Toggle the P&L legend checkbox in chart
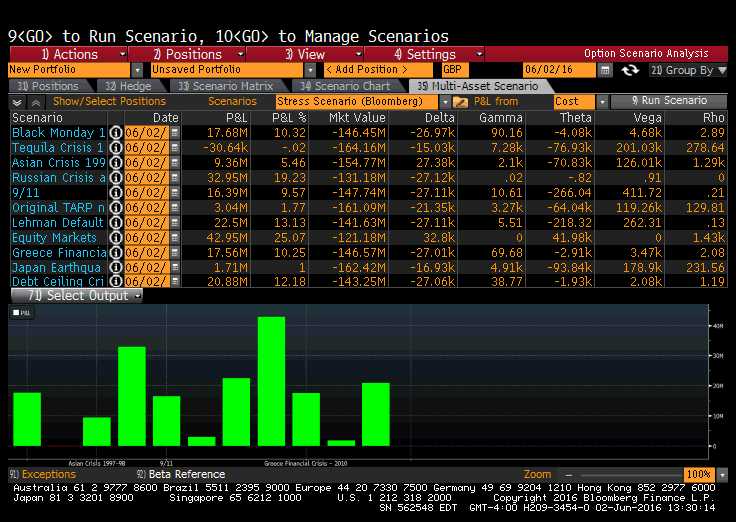736x522 pixels. coord(15,313)
